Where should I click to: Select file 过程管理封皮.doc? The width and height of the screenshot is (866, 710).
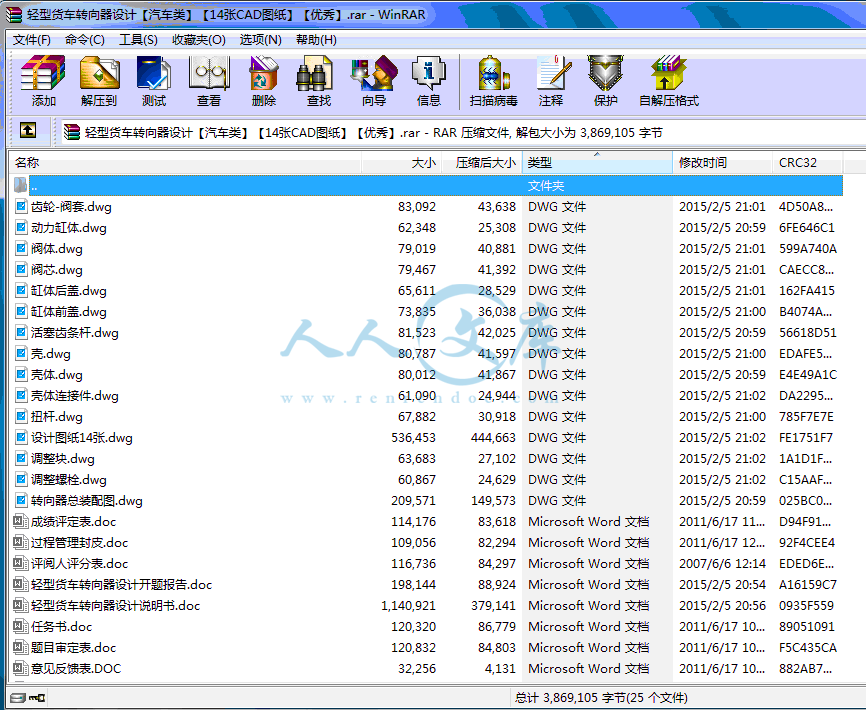coord(80,543)
